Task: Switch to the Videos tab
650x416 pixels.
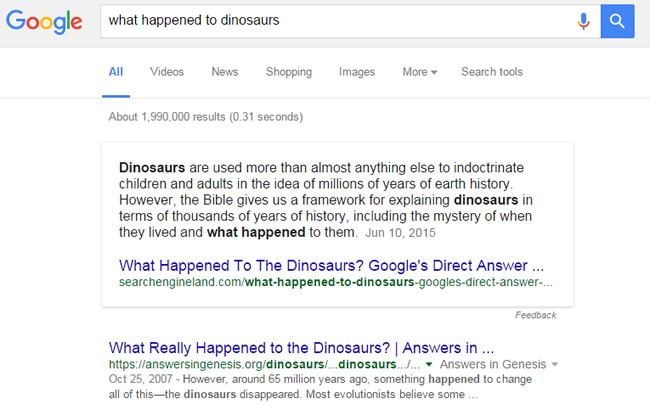Action: coord(167,72)
